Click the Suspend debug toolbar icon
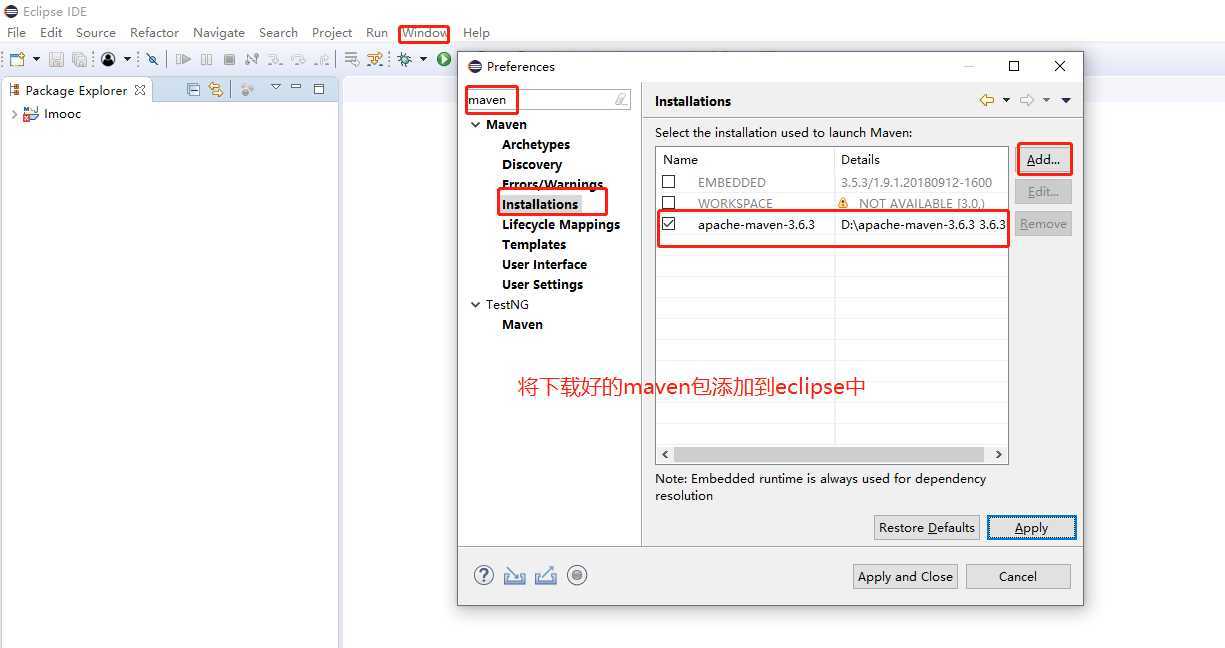 [x=206, y=60]
